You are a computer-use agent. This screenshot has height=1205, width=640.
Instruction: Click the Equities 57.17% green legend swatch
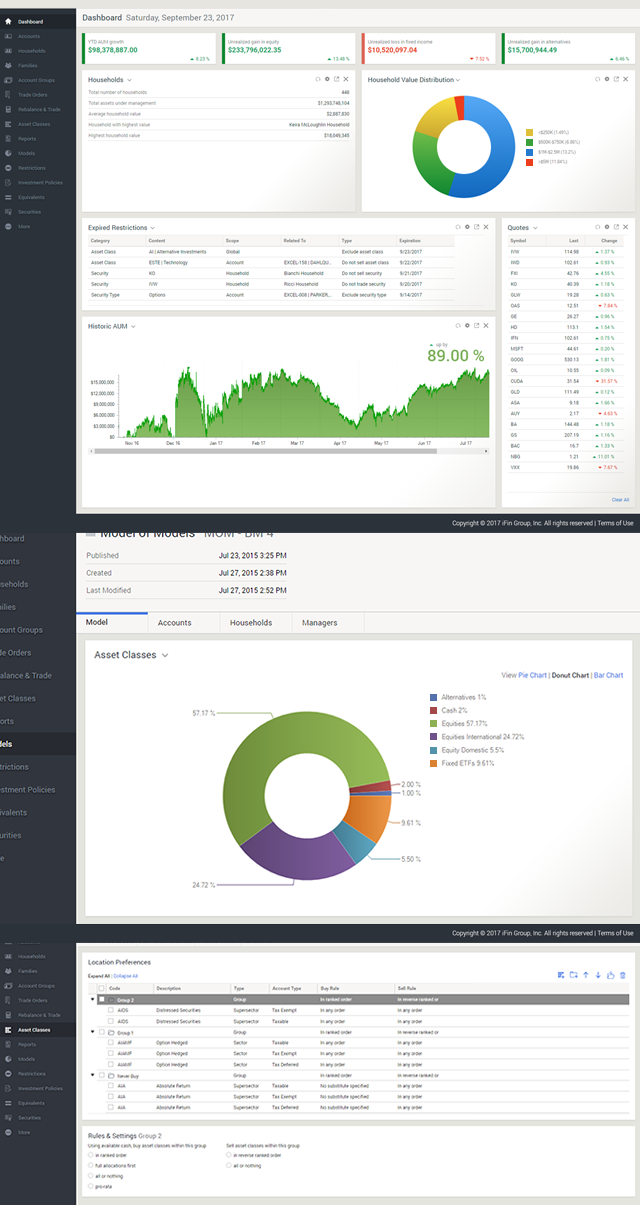433,723
